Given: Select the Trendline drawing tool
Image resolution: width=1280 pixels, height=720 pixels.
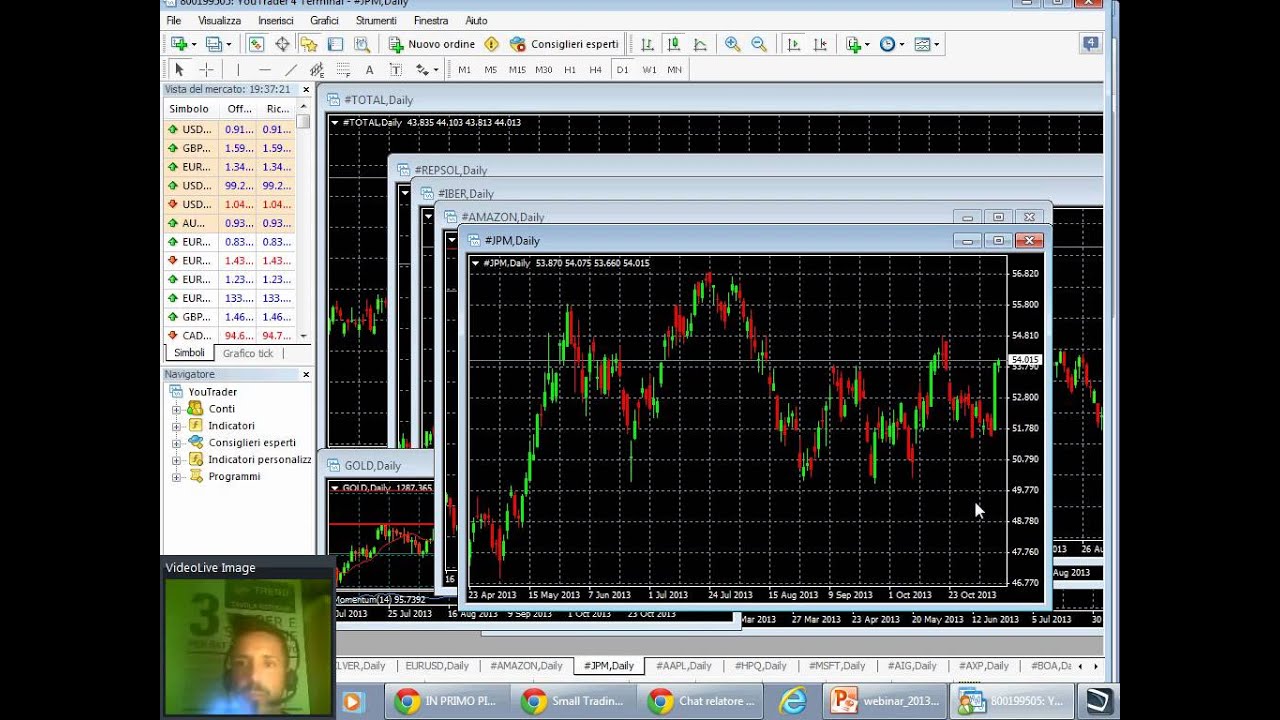Looking at the screenshot, I should [x=291, y=70].
